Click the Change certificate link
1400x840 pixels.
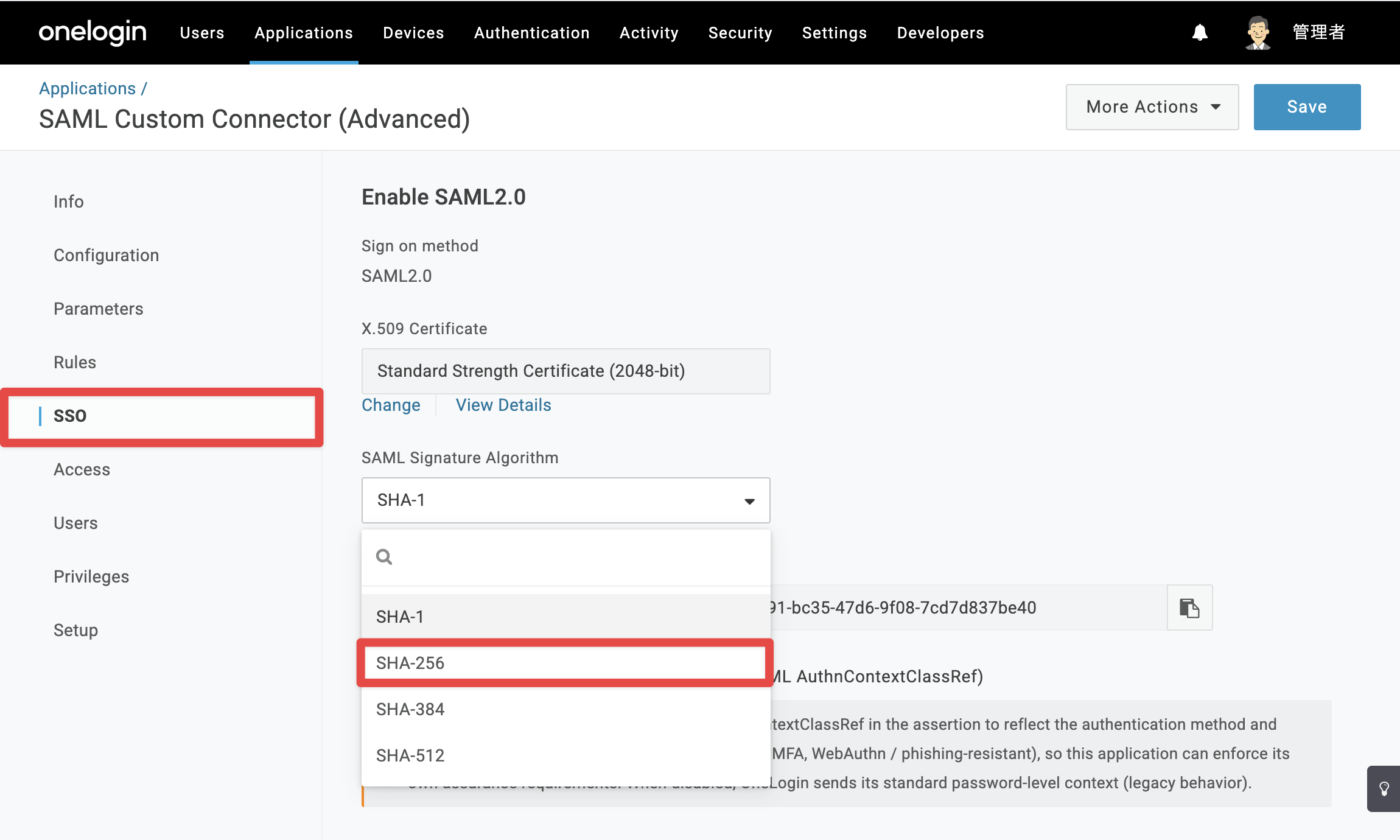391,405
